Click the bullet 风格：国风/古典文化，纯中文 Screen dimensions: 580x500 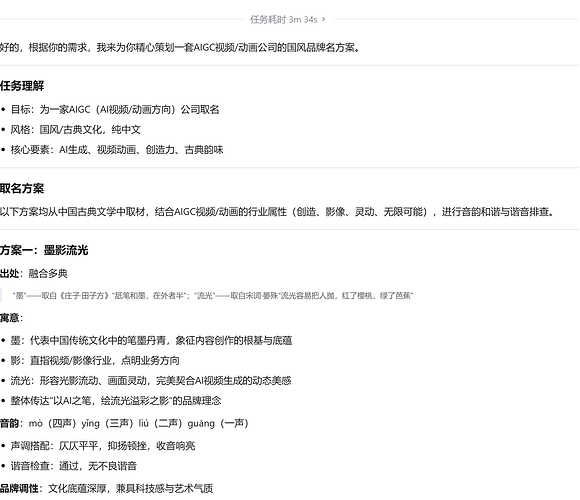[75, 129]
